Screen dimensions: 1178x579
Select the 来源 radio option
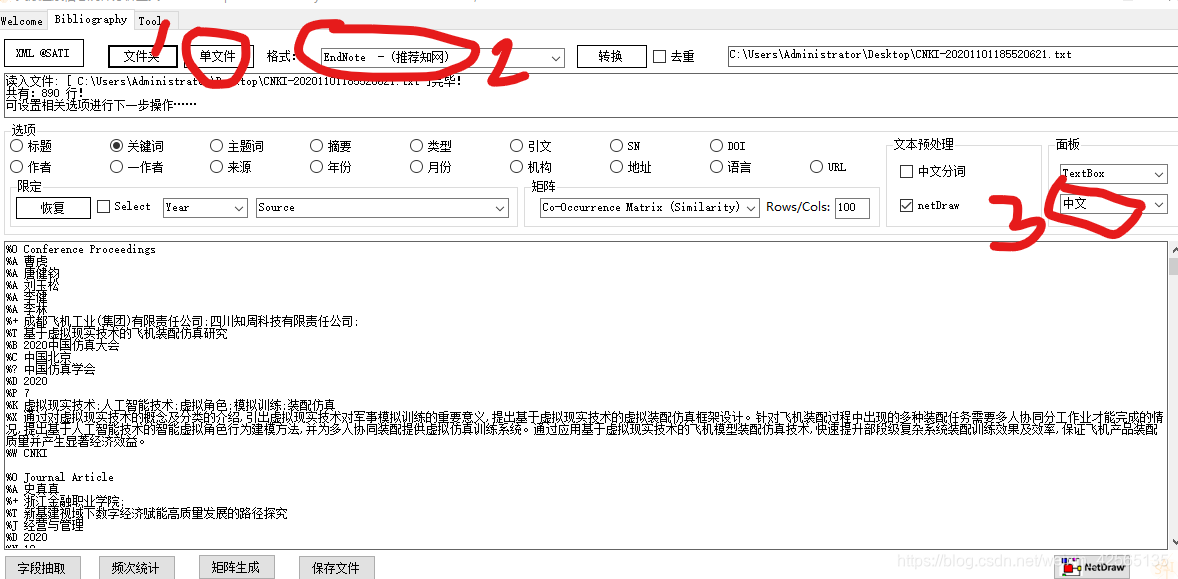(216, 167)
